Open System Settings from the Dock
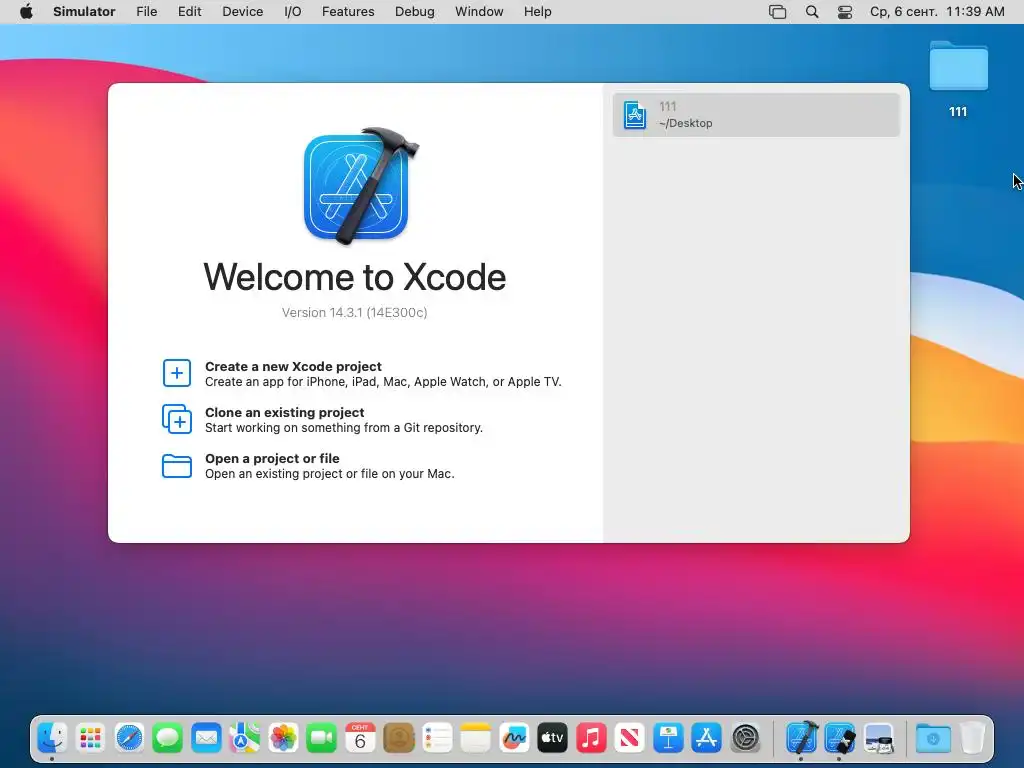This screenshot has width=1024, height=768. point(745,739)
